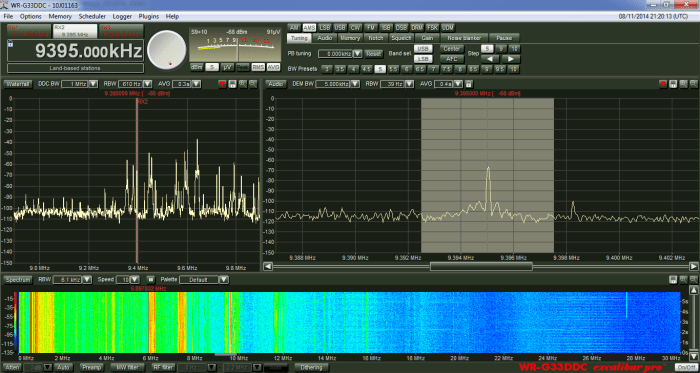Select the RX1 receiver panel

(x=28, y=31)
